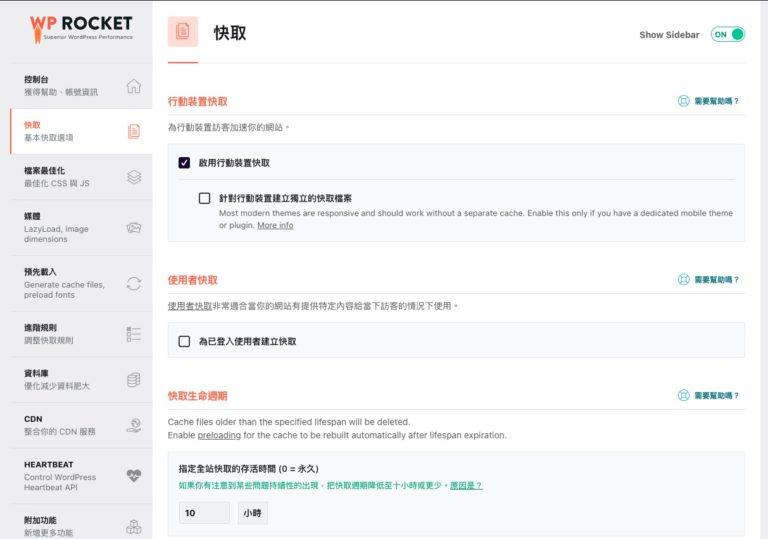Turn off the Show Sidebar switch
The width and height of the screenshot is (768, 539).
[727, 34]
